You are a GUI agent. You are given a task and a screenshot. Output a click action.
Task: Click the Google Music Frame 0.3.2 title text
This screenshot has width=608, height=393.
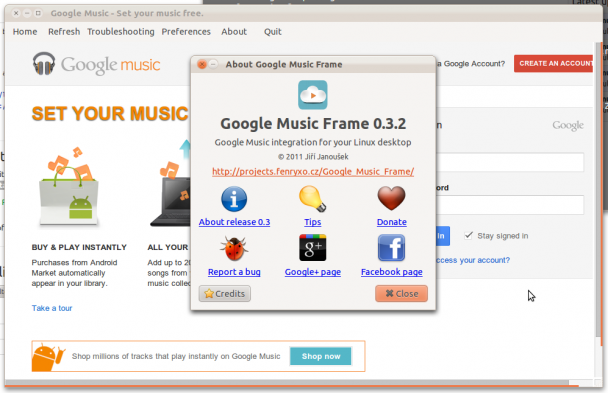(x=313, y=124)
